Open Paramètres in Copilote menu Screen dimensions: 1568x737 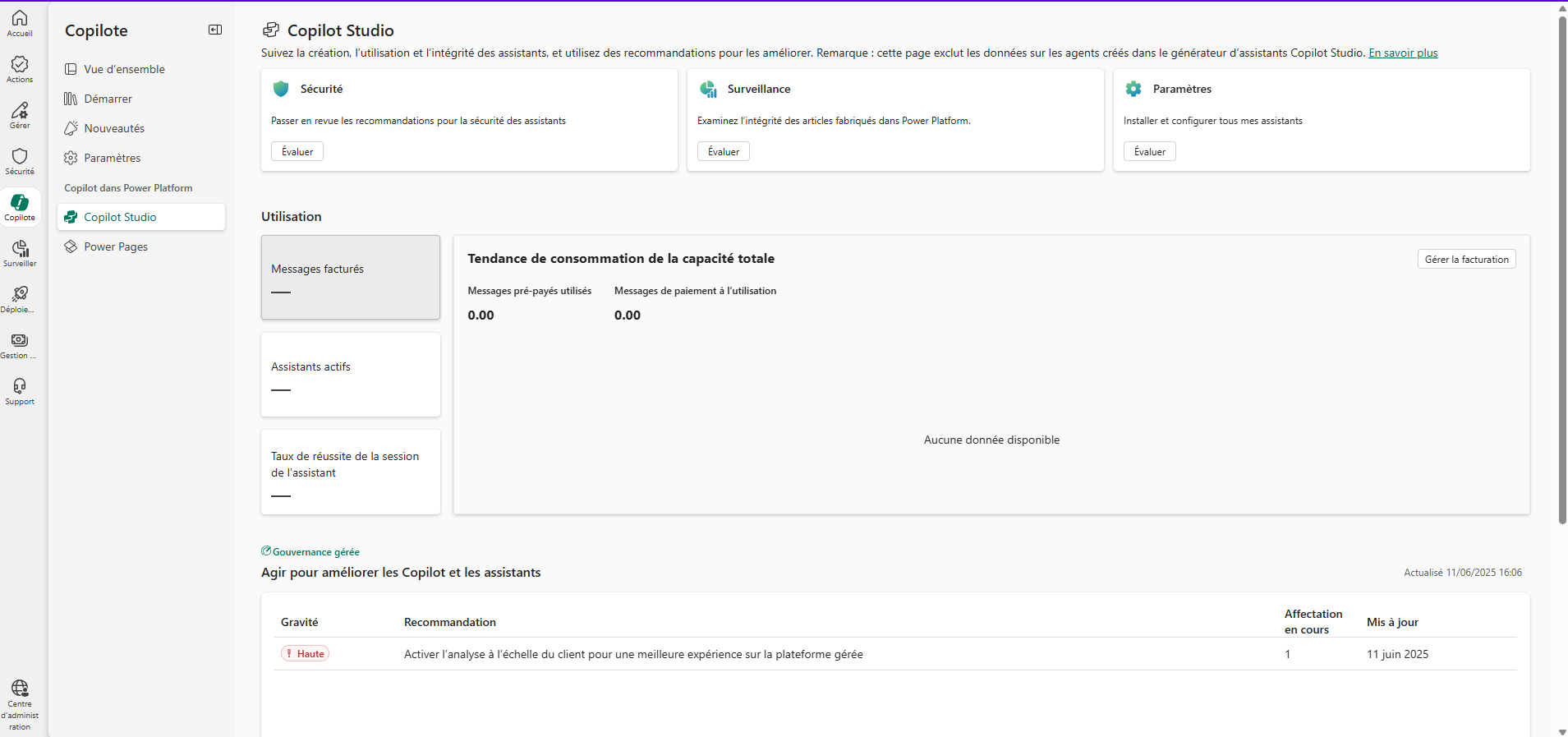click(141, 158)
